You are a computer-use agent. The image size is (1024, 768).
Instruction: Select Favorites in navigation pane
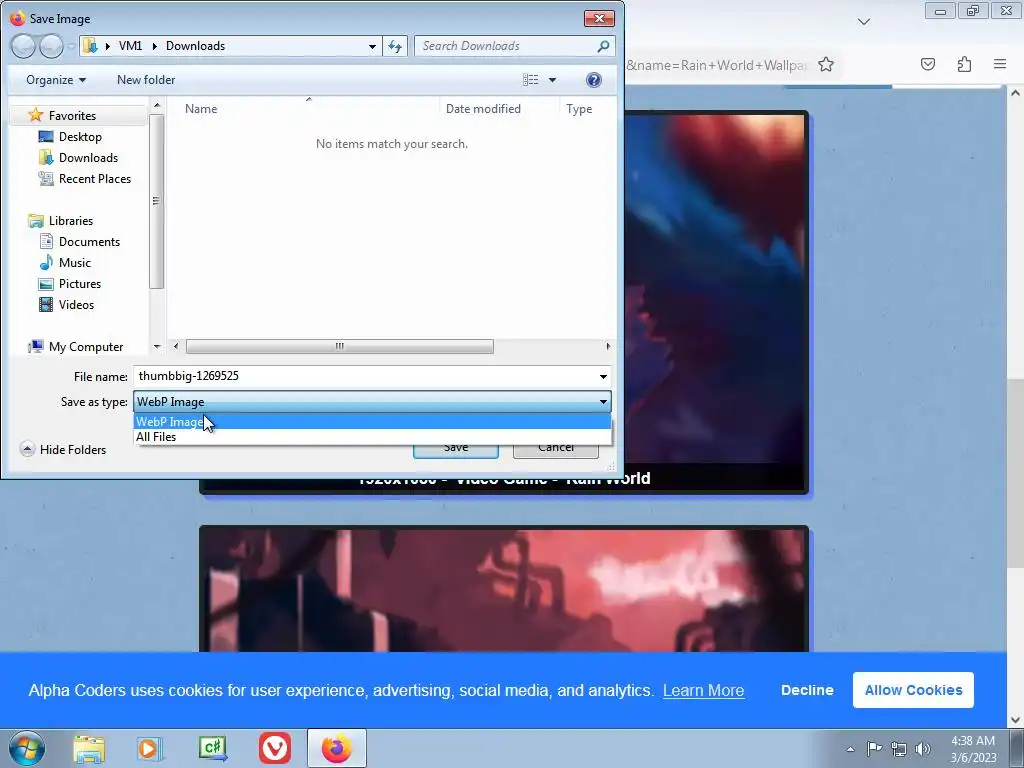pos(72,116)
